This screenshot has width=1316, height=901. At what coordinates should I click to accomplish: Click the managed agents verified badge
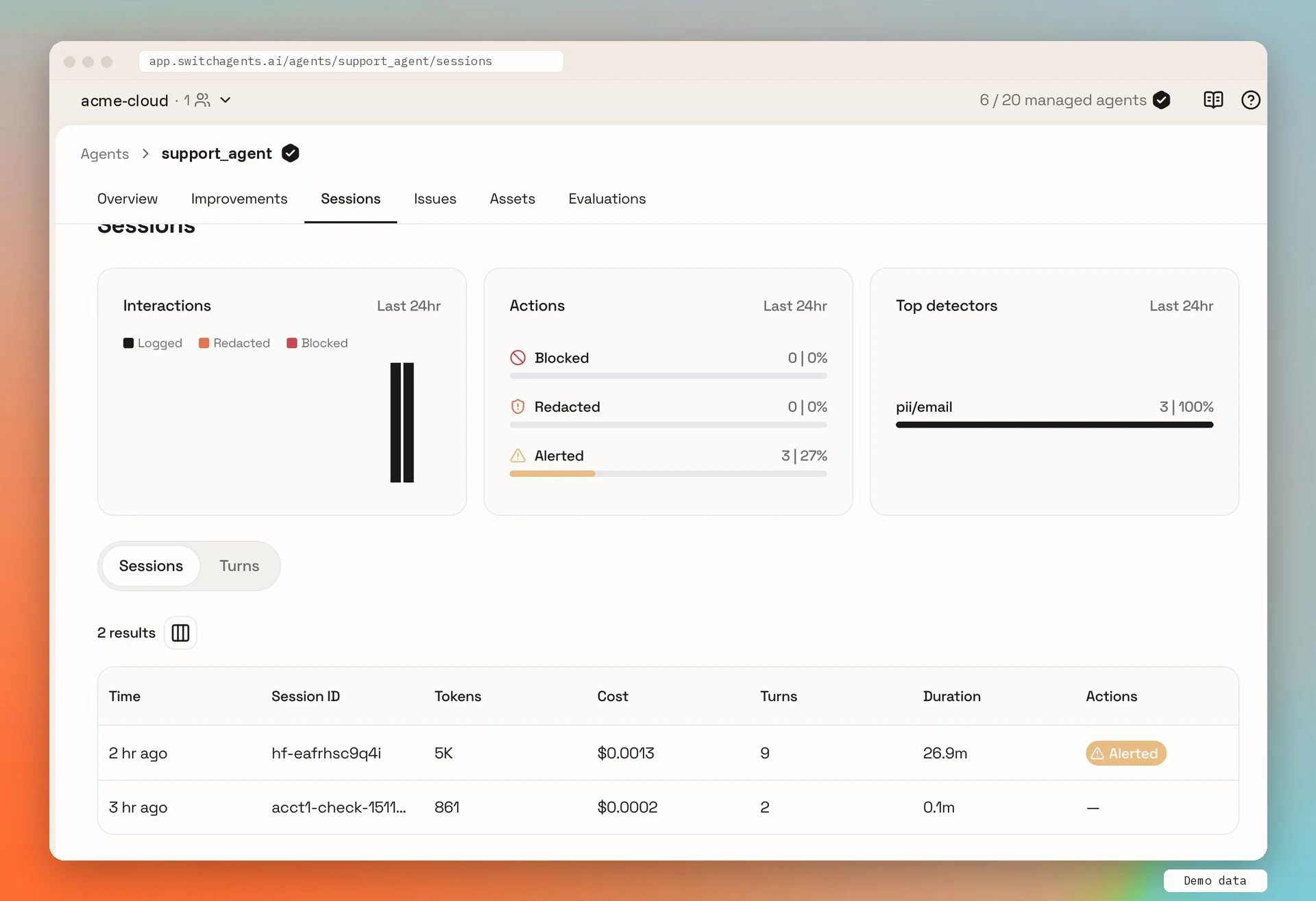click(1161, 100)
